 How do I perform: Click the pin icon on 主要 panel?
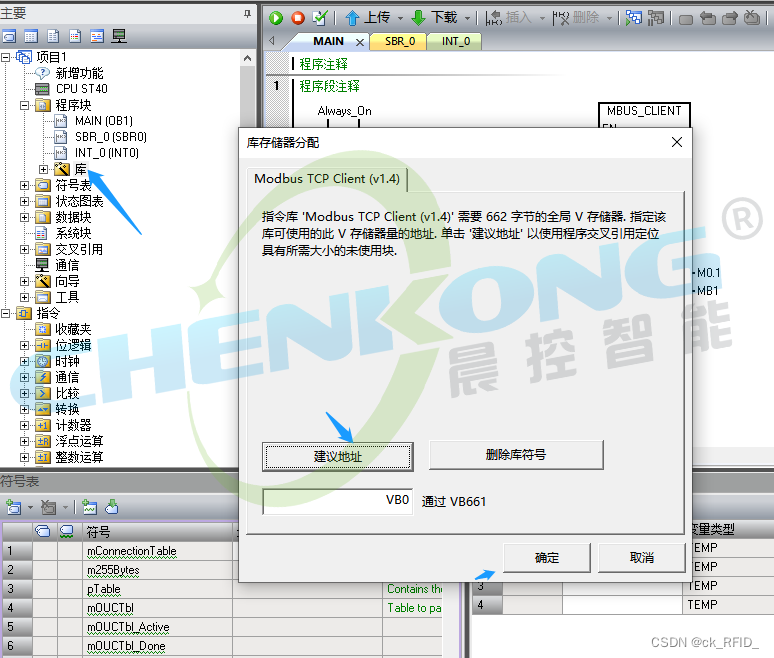pyautogui.click(x=247, y=14)
